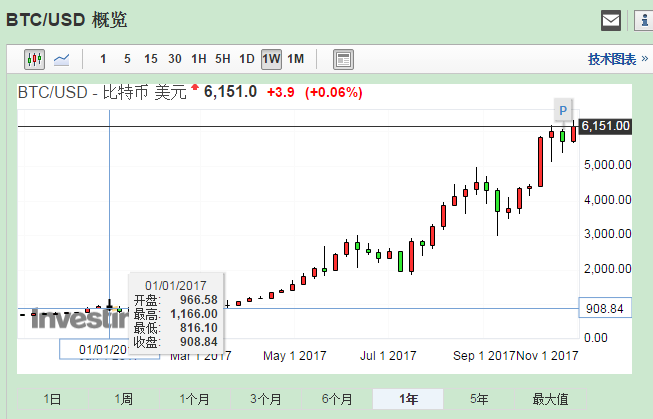
Task: Click the 4,000.00 axis label
Action: coord(608,200)
